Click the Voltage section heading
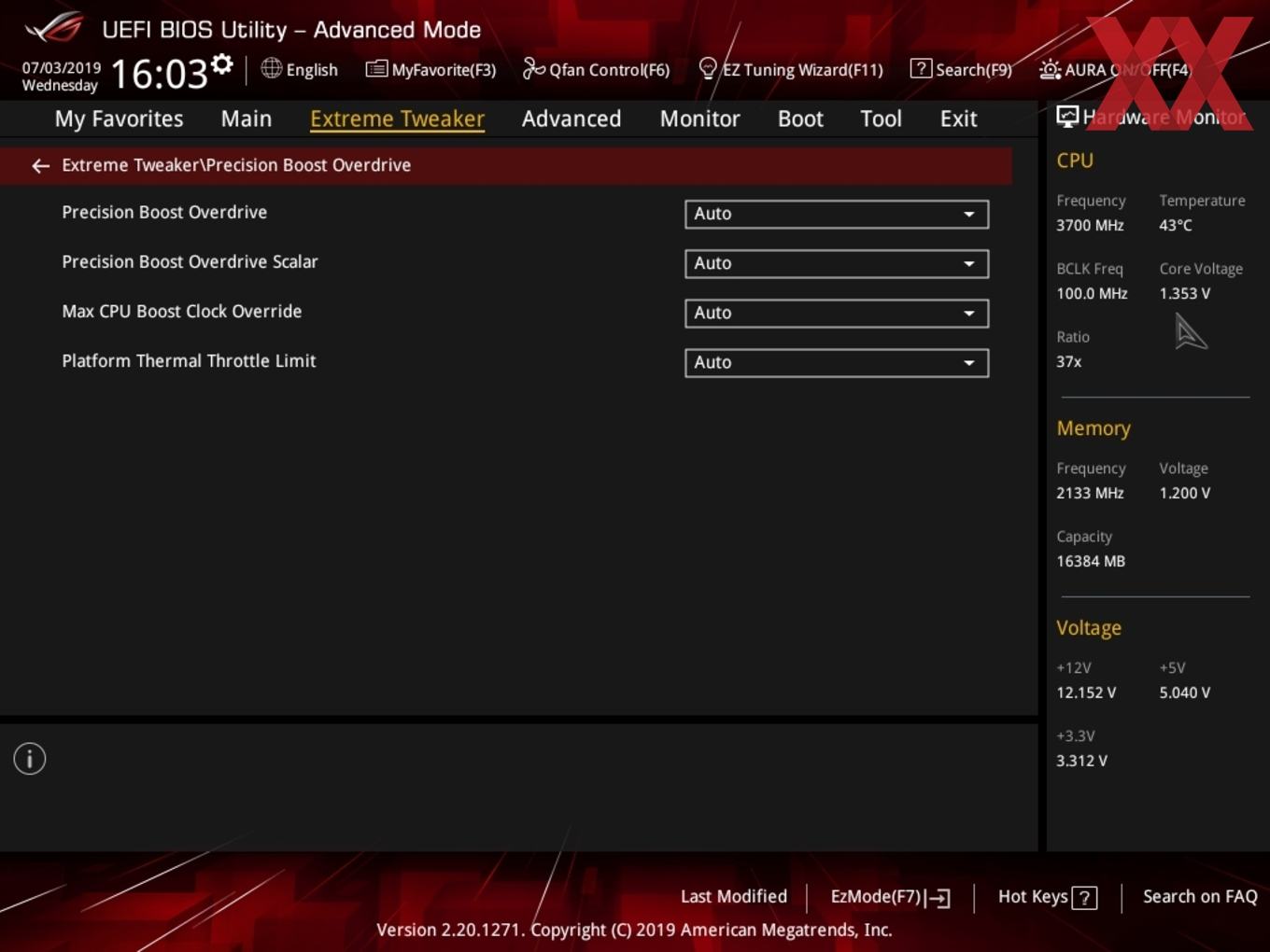 click(1089, 628)
